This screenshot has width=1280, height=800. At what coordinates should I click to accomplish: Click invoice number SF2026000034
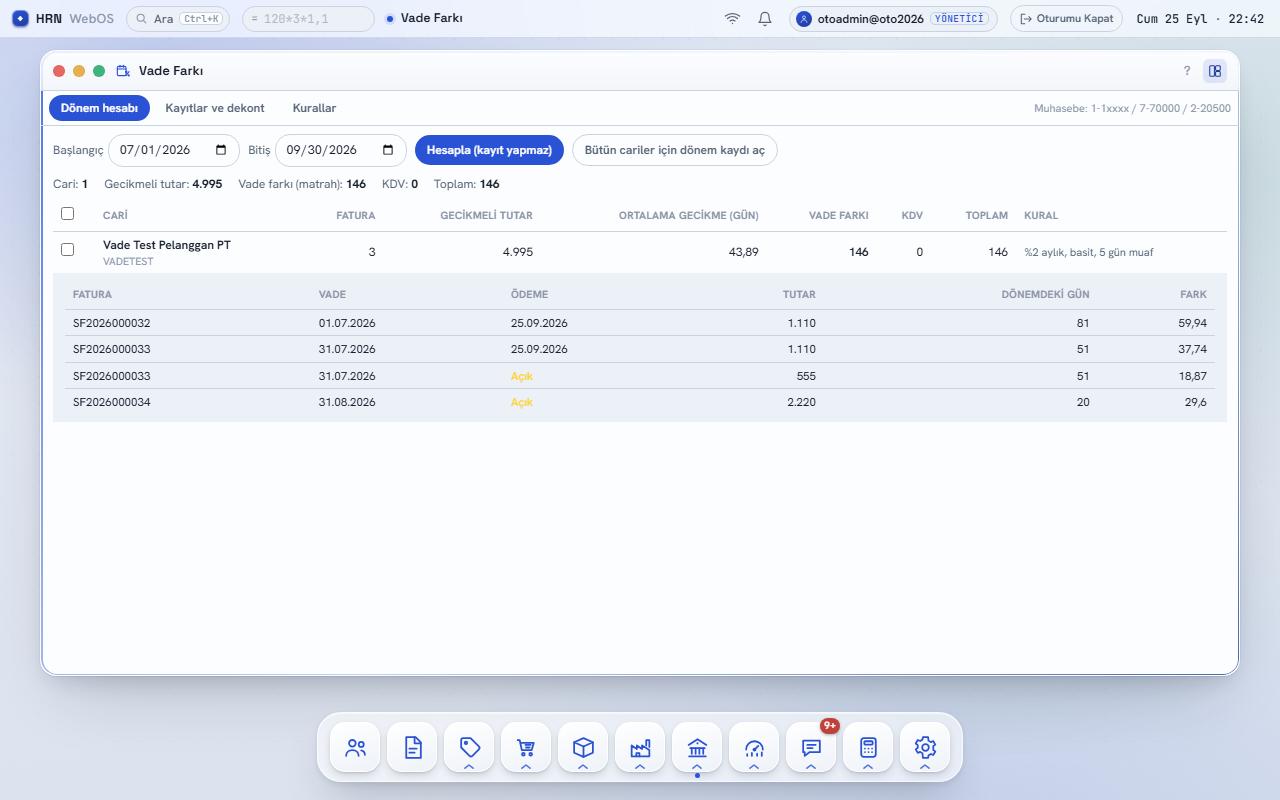point(112,402)
